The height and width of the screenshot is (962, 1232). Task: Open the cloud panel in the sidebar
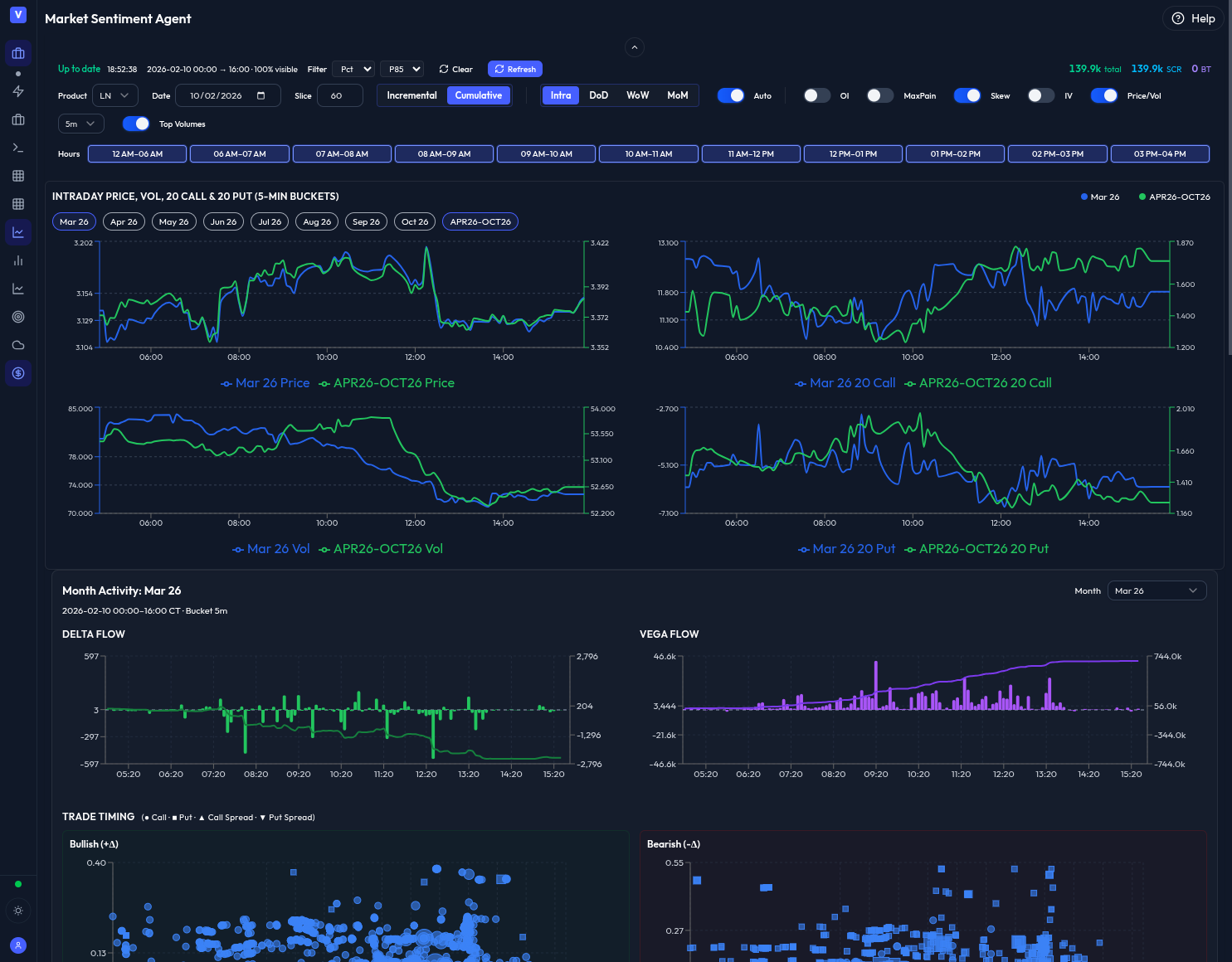pyautogui.click(x=18, y=345)
